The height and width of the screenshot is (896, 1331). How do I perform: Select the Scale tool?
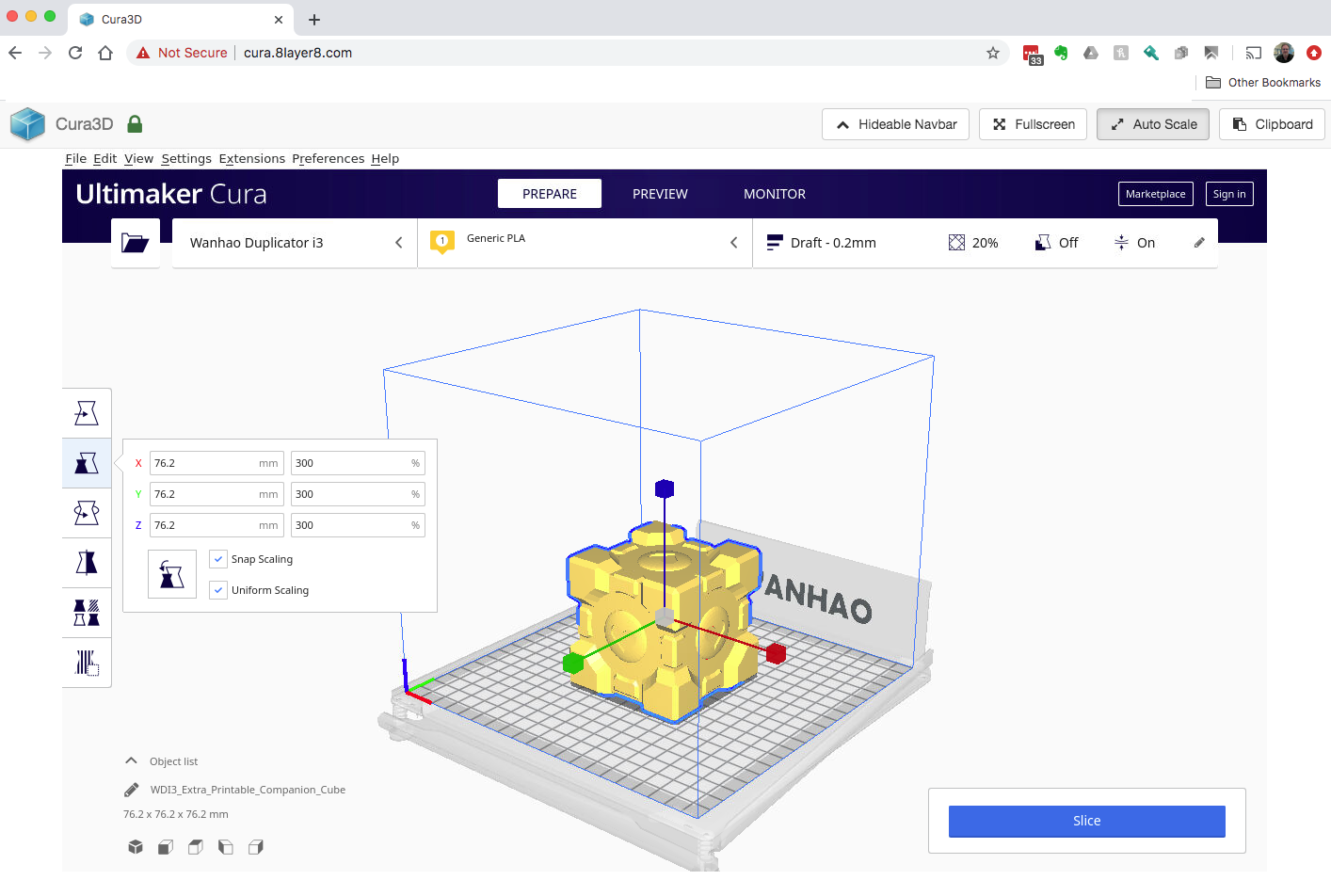[x=86, y=462]
